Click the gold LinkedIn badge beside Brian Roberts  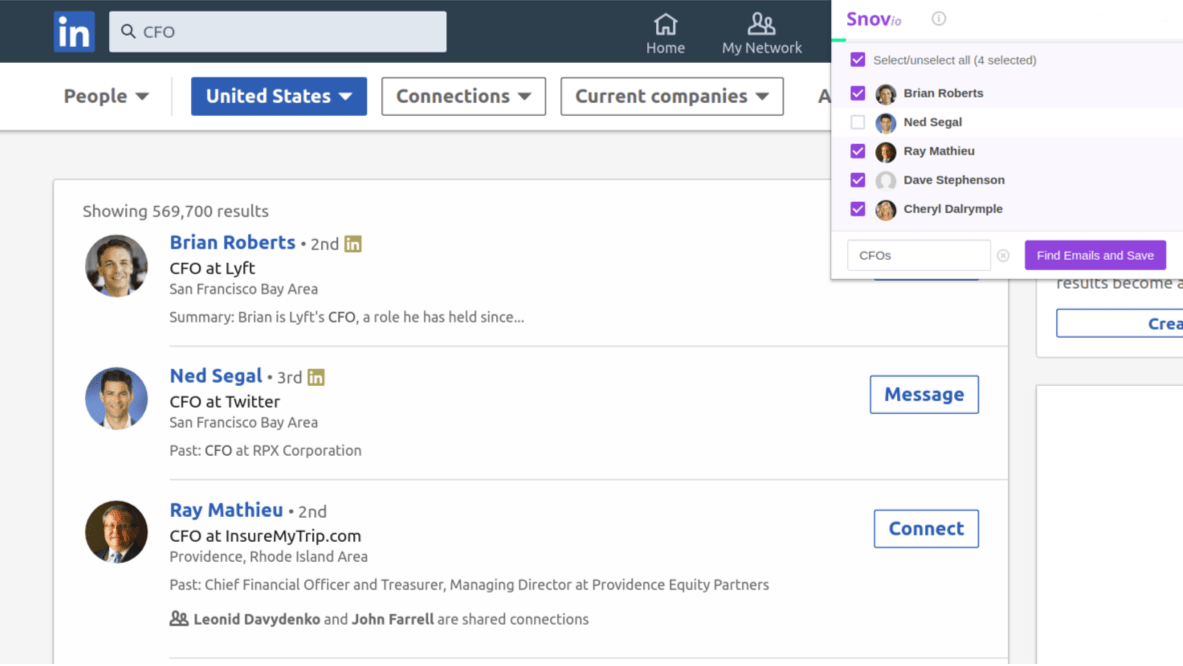pos(355,243)
